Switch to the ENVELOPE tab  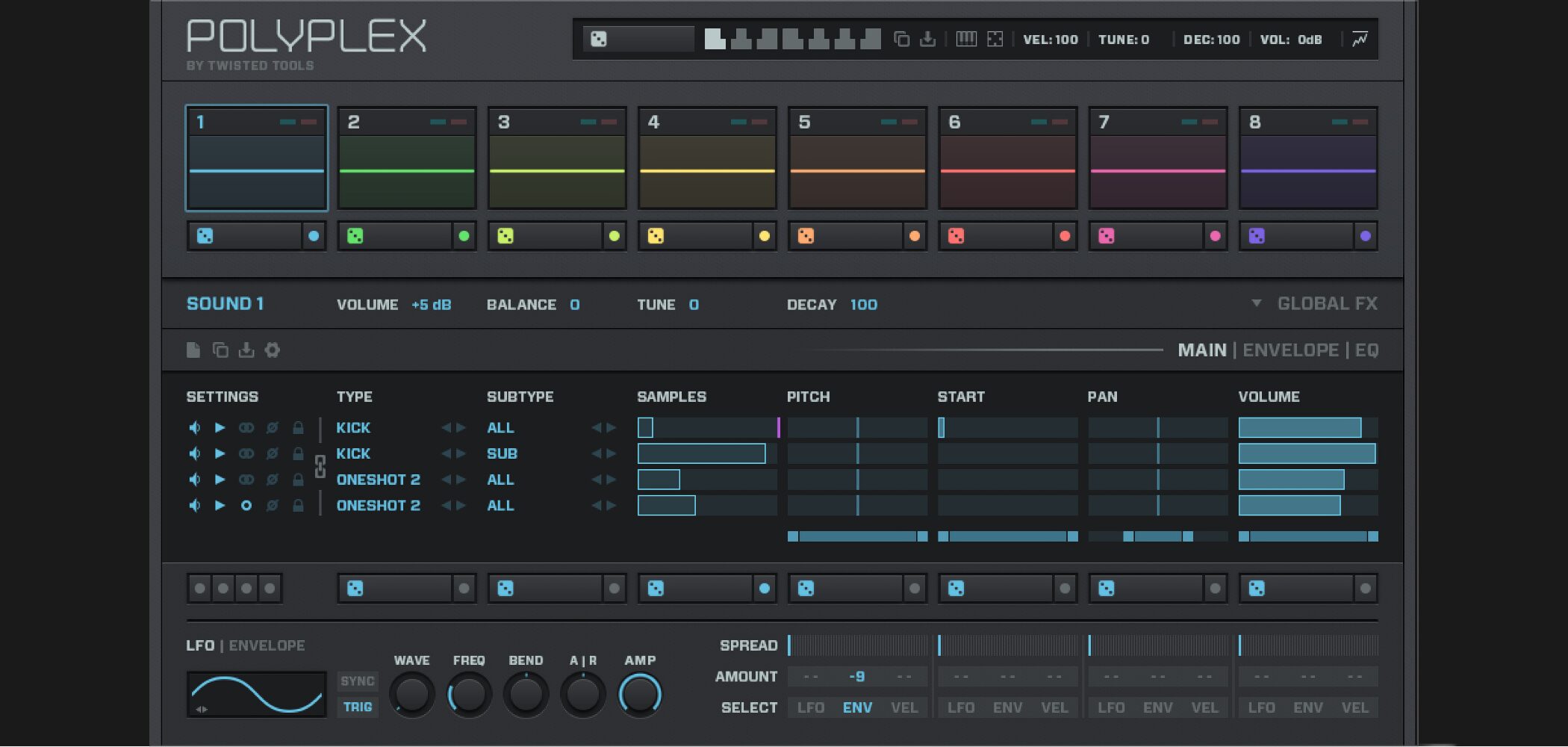coord(1290,350)
